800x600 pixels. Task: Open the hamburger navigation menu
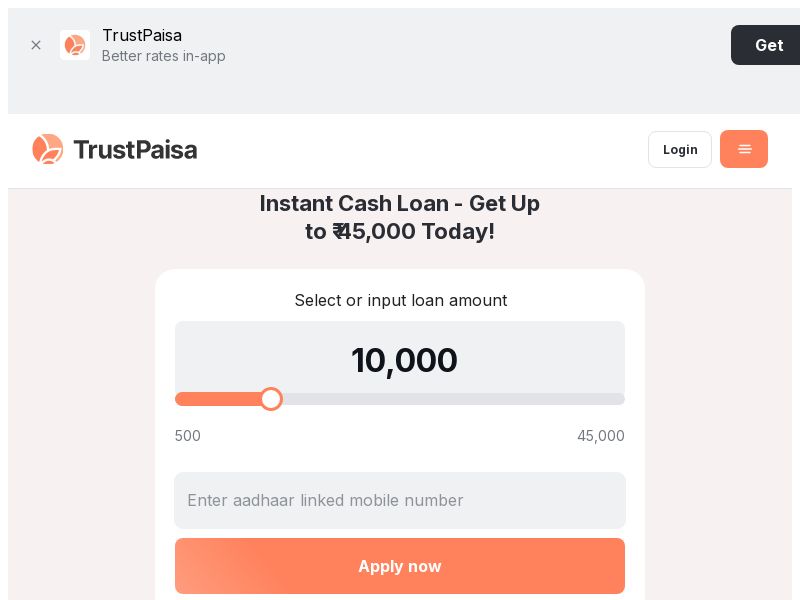tap(744, 149)
